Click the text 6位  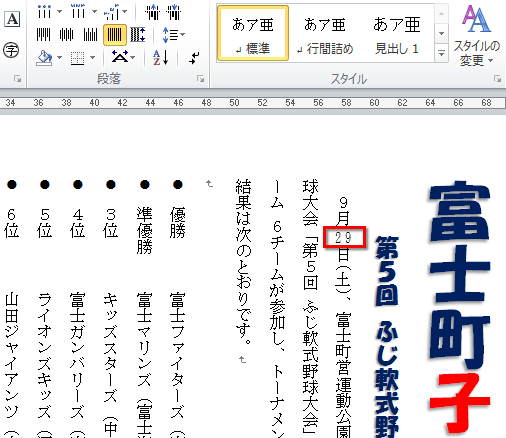click(12, 223)
